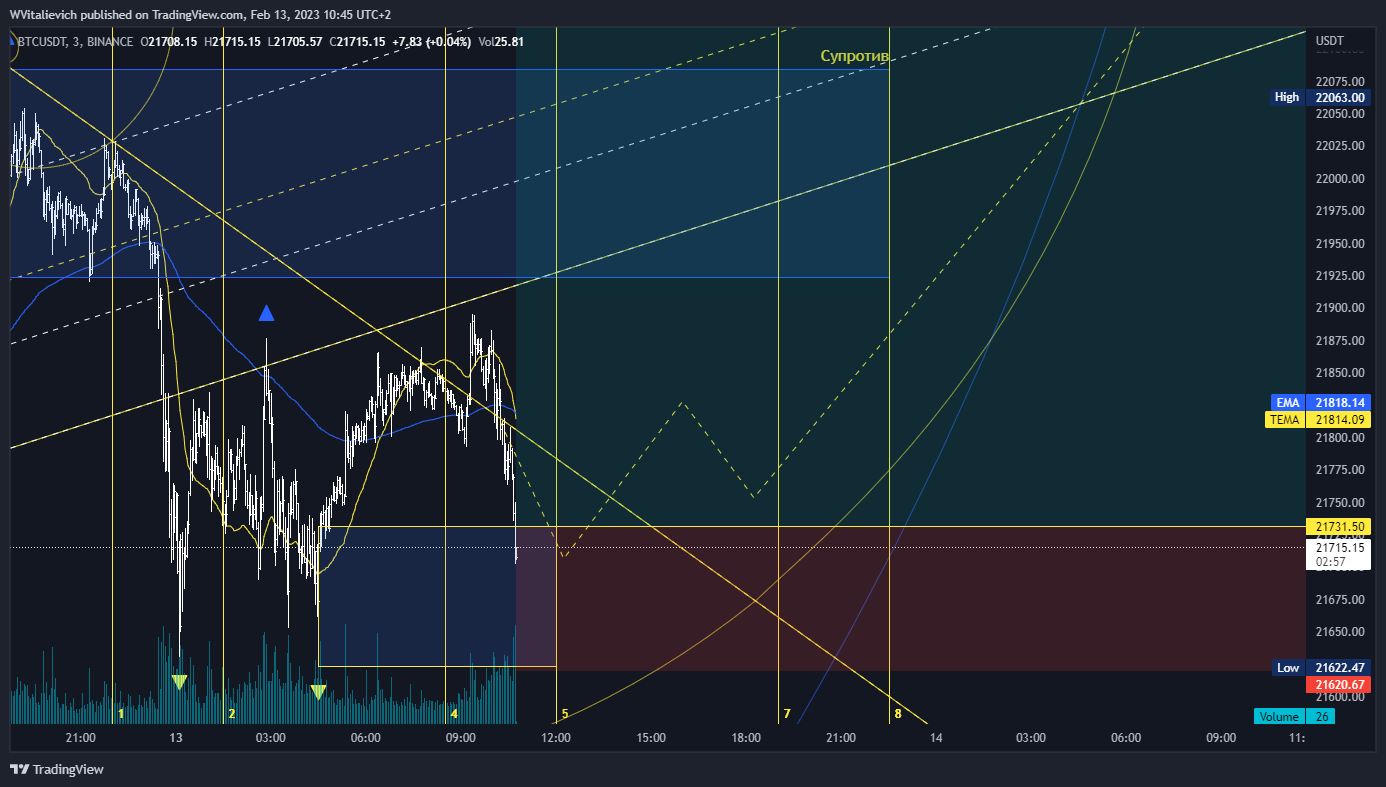This screenshot has width=1386, height=787.
Task: Click the yellow down-arrow marker near label 1
Action: tap(179, 682)
